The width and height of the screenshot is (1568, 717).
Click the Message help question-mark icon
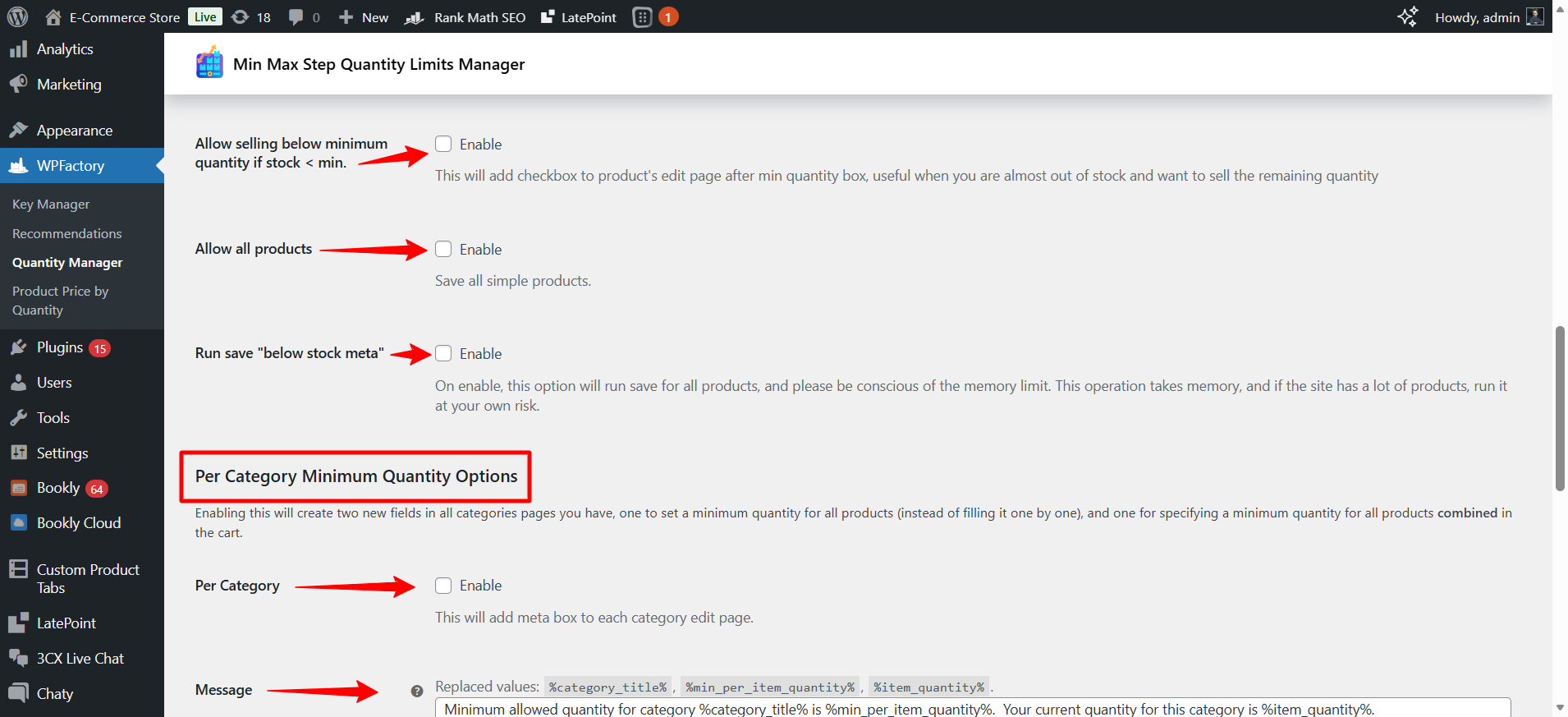coord(417,692)
